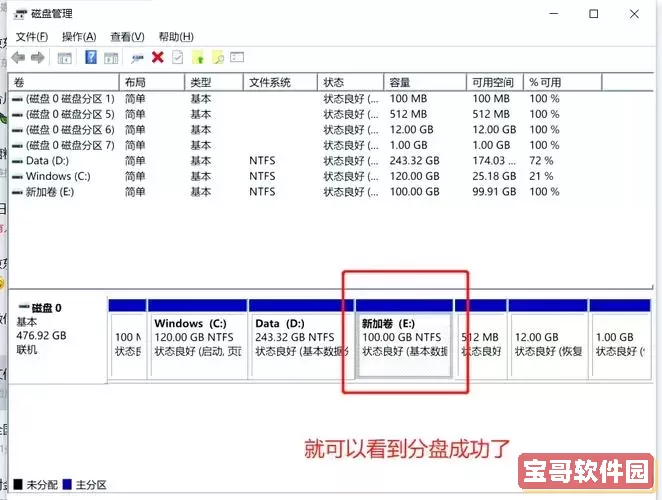Select the 新加卷 (E:) partition block in disk map
The image size is (662, 500).
[404, 338]
